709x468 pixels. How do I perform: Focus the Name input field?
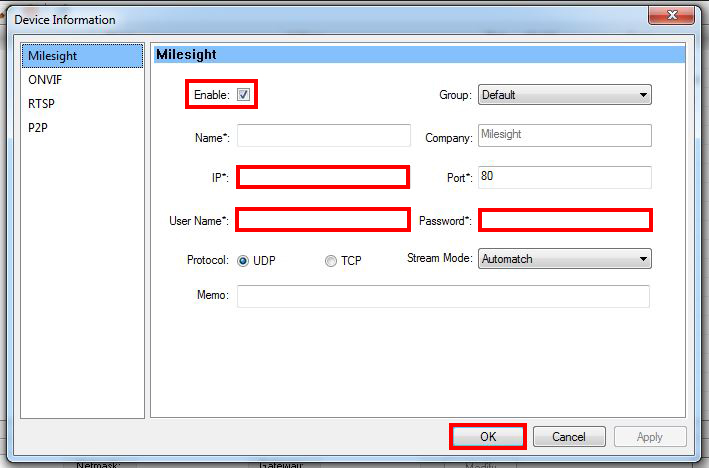point(324,136)
